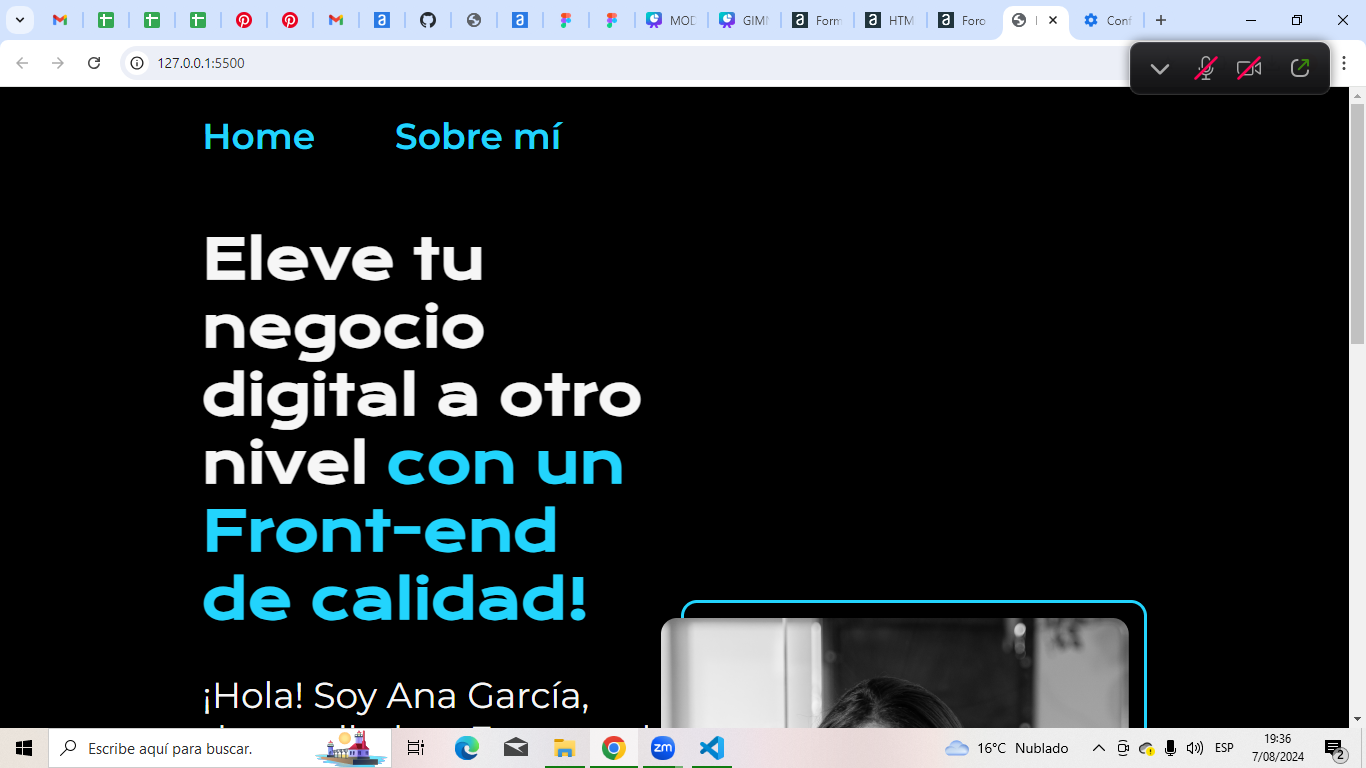This screenshot has height=768, width=1366.
Task: Open Task View on the taskbar
Action: click(416, 748)
